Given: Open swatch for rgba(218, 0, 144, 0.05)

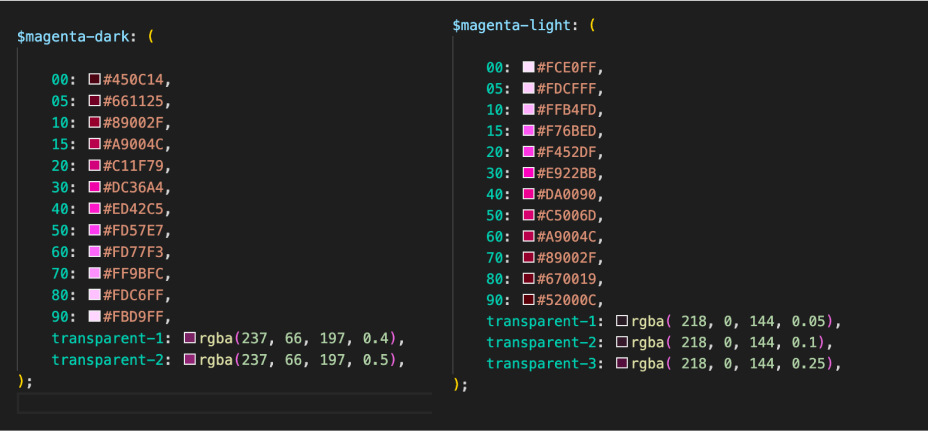Looking at the screenshot, I should tap(622, 321).
